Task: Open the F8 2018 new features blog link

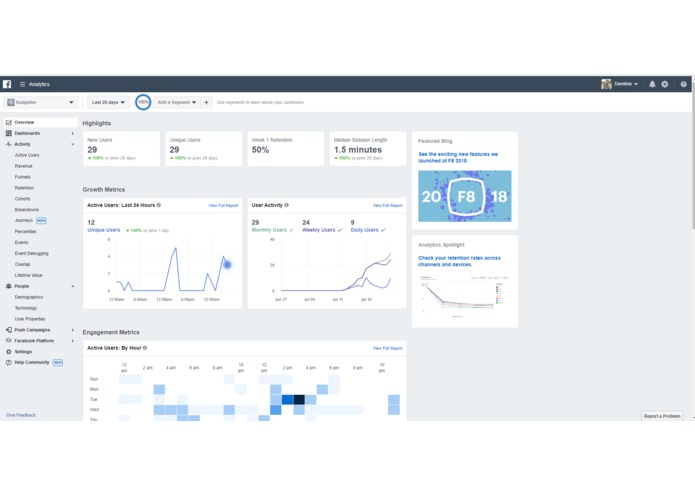Action: click(x=458, y=157)
